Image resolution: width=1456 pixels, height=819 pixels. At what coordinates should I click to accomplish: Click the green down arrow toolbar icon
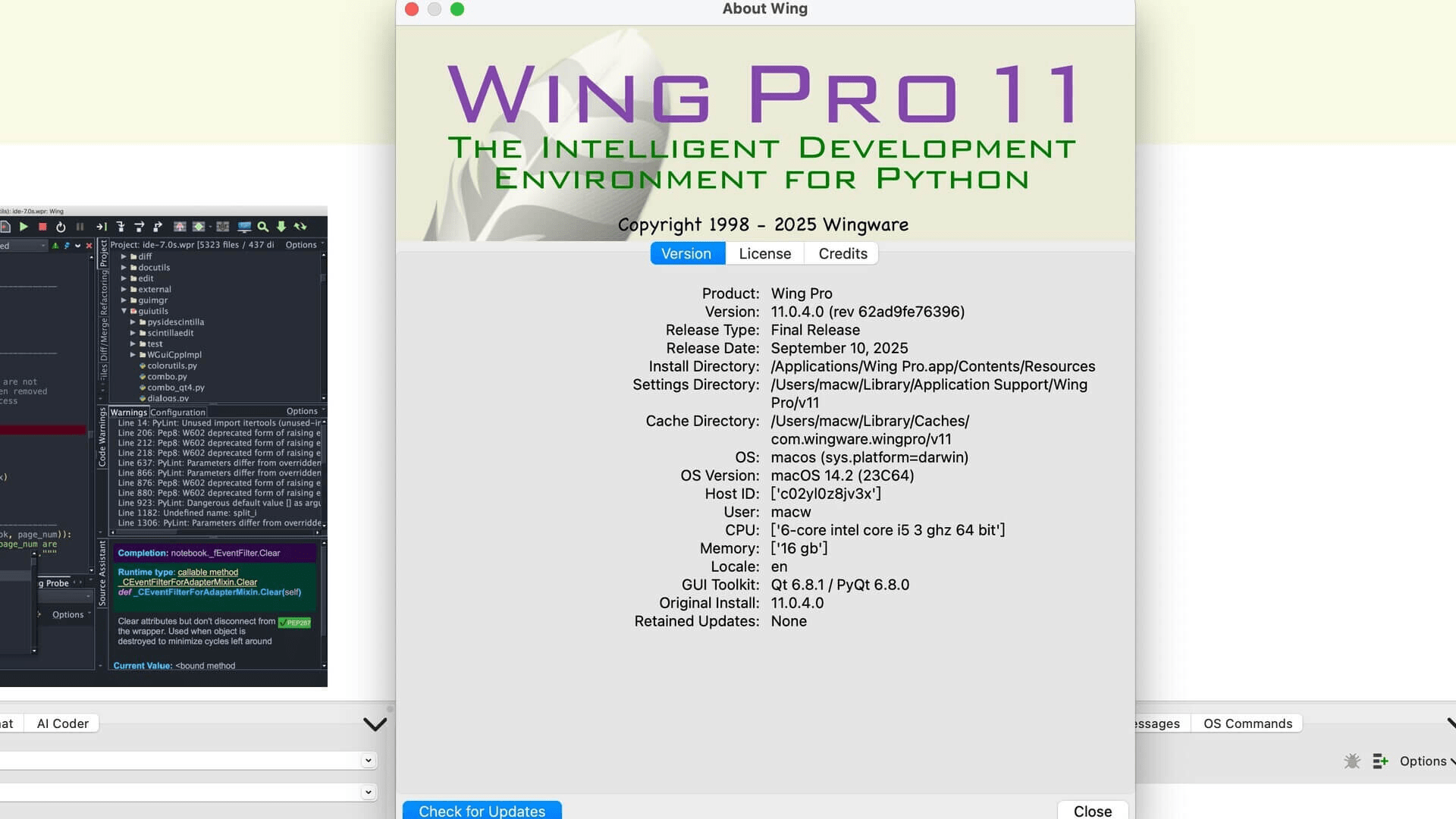coord(281,227)
